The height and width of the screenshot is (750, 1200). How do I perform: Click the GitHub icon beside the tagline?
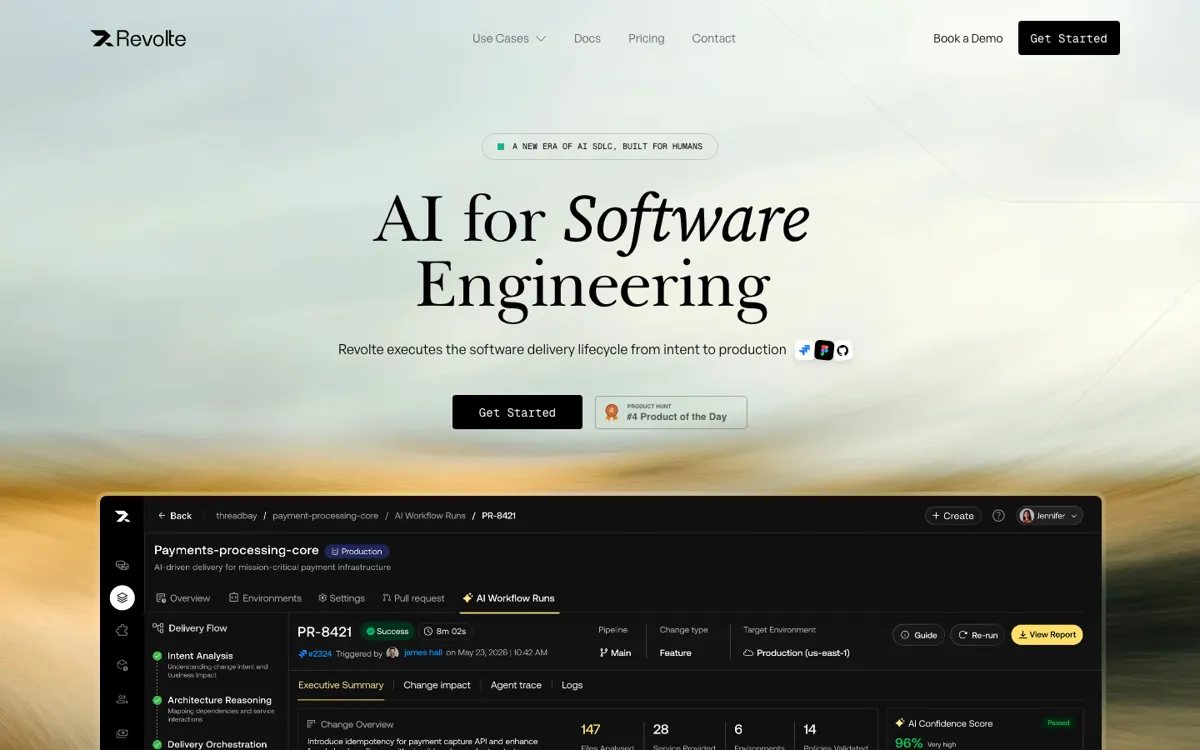click(x=843, y=350)
